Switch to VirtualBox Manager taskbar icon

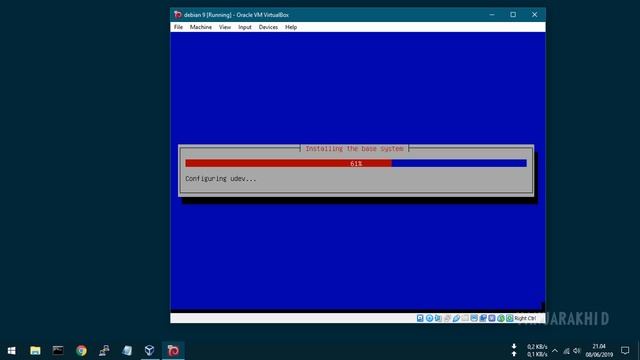tap(150, 351)
